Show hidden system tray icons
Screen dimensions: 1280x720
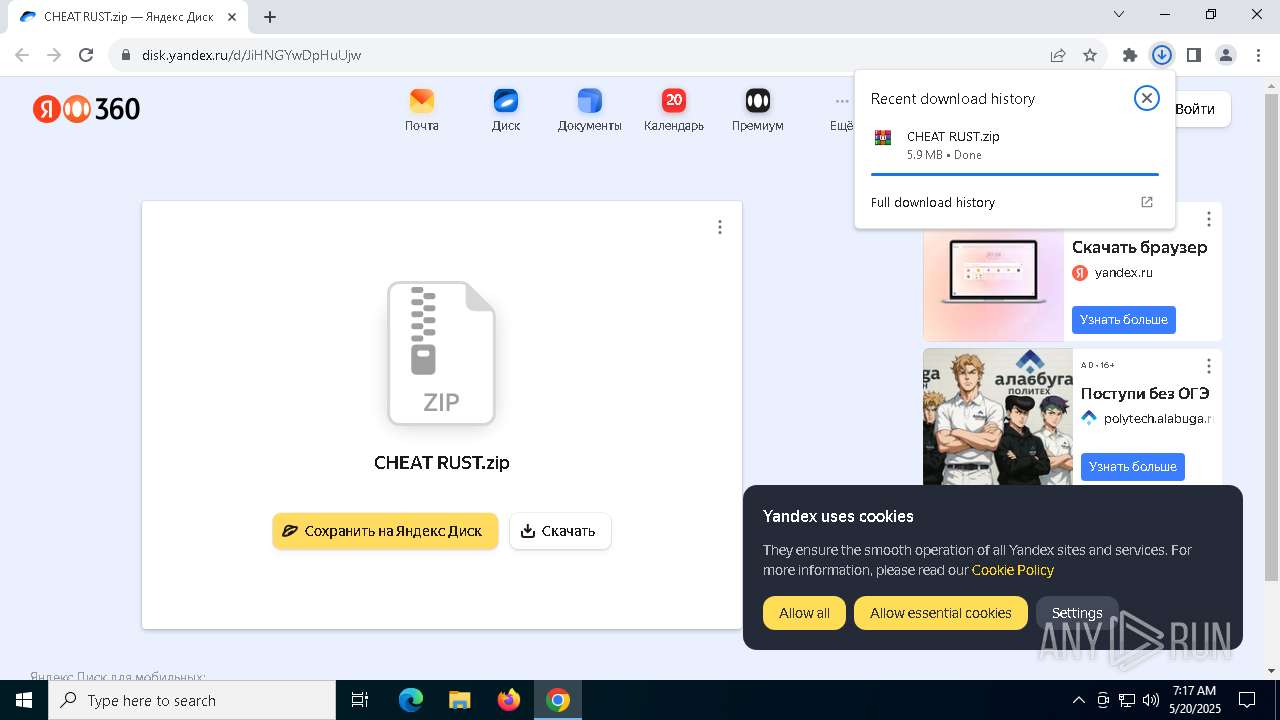(x=1078, y=700)
